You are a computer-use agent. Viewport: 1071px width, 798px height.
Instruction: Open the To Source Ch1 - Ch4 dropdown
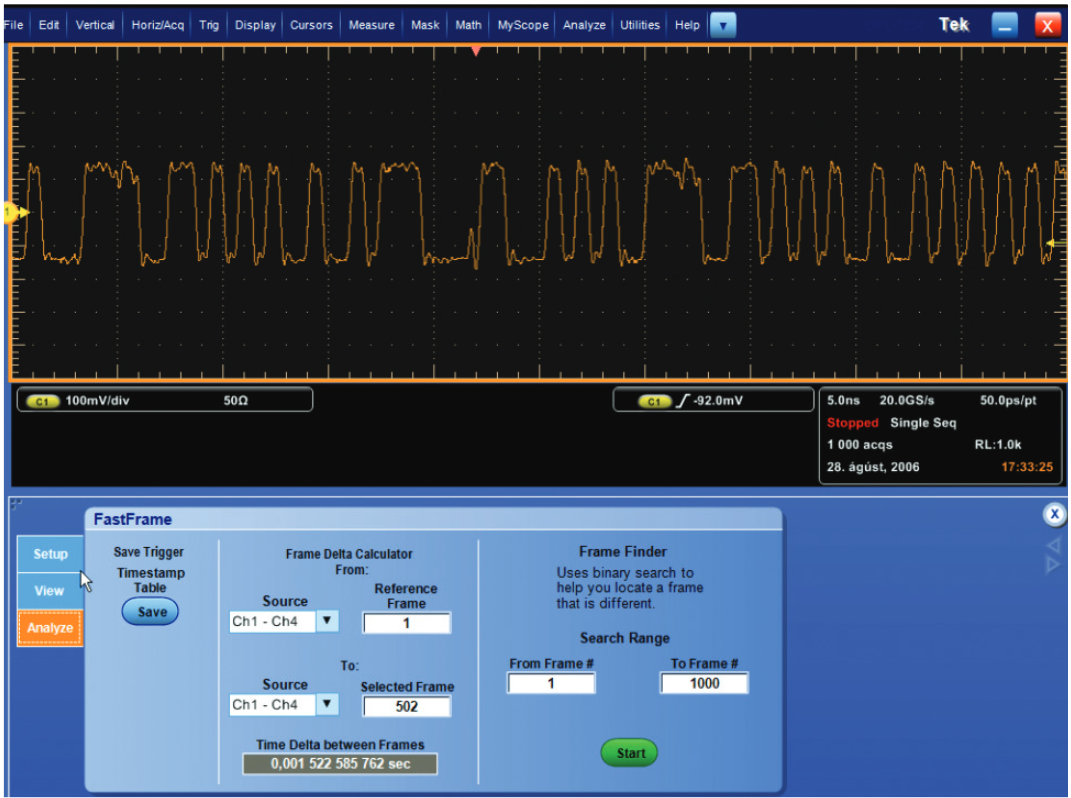[326, 704]
